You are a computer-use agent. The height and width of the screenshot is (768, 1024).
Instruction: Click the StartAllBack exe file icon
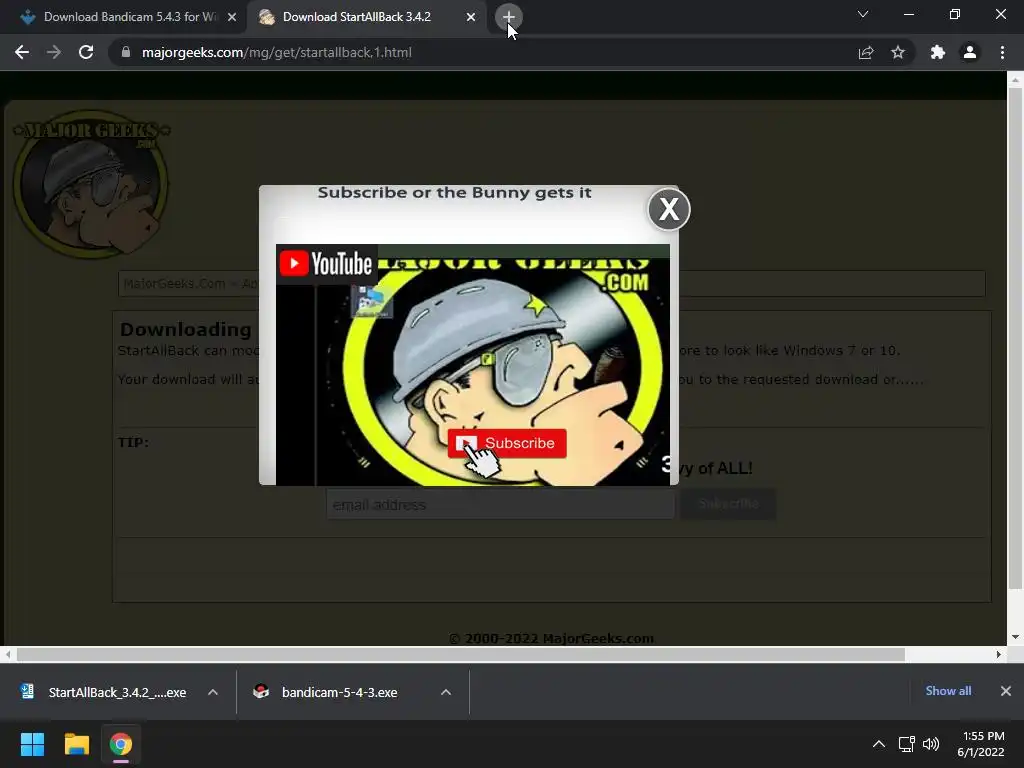click(27, 691)
